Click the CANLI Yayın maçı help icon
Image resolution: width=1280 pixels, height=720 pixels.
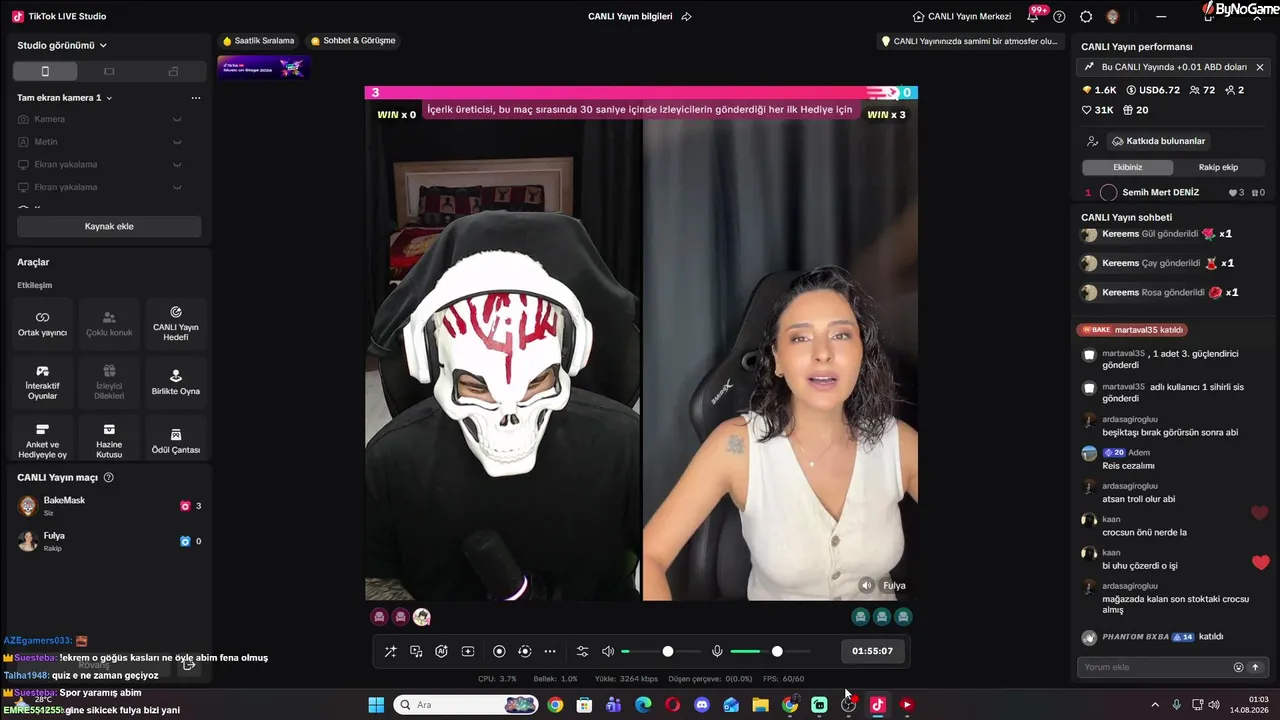point(109,478)
